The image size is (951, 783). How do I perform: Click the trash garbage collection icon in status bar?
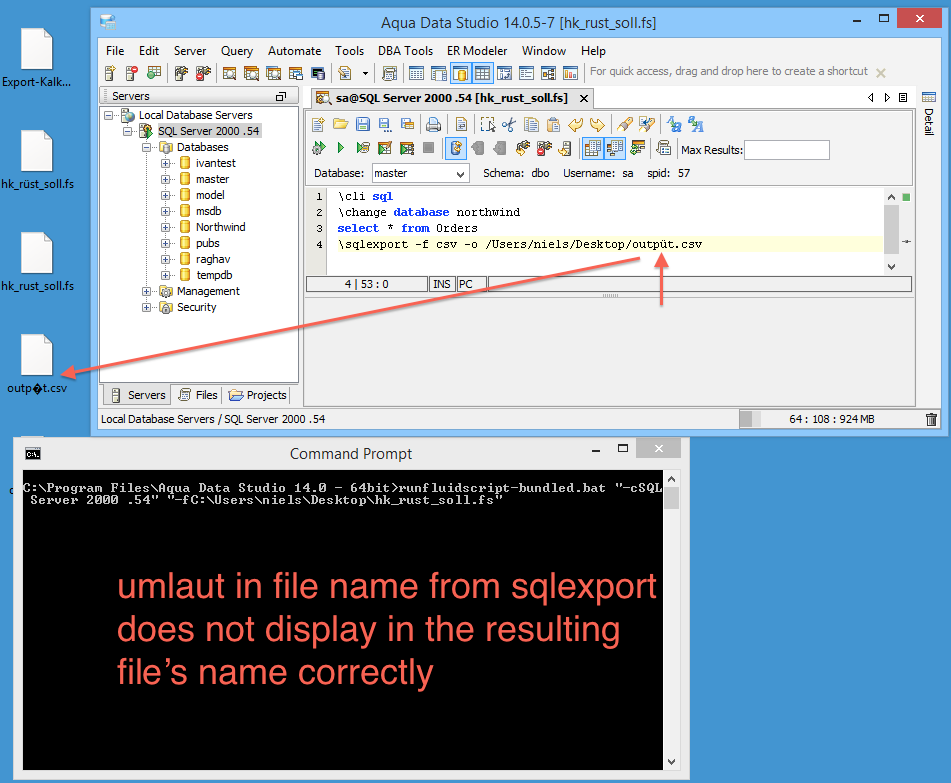click(932, 419)
